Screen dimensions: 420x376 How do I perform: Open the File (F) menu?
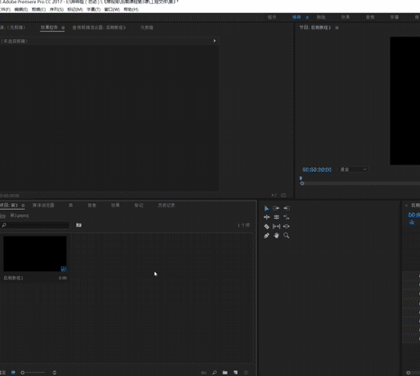5,9
